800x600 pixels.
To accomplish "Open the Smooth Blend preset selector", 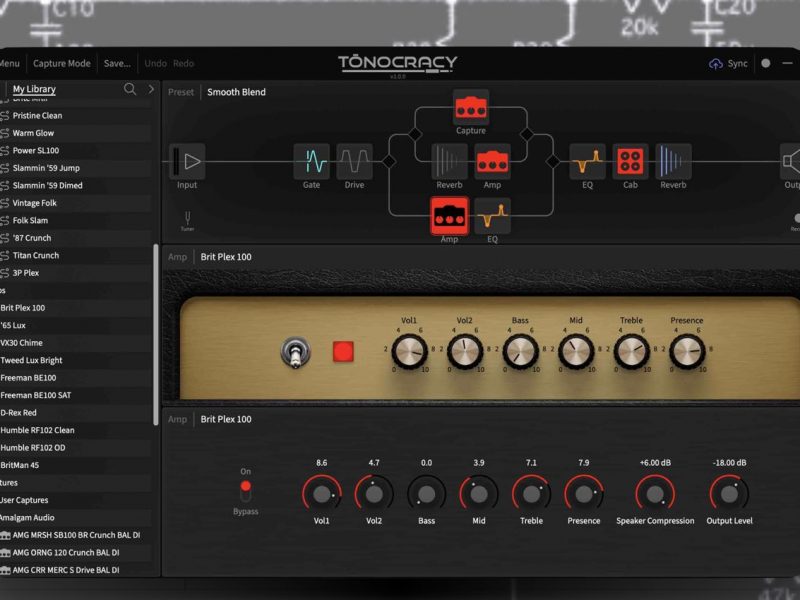I will point(236,92).
